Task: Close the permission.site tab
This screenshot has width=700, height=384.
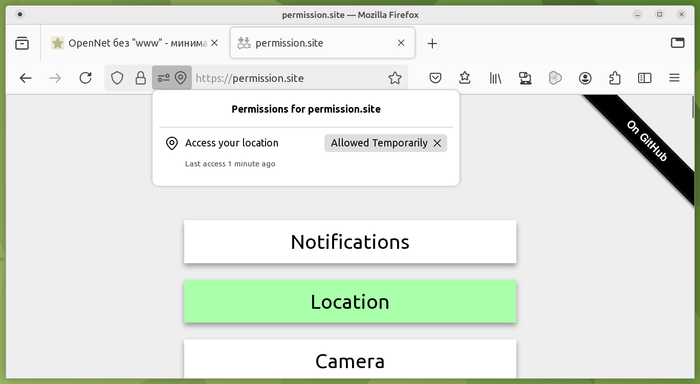Action: 401,43
